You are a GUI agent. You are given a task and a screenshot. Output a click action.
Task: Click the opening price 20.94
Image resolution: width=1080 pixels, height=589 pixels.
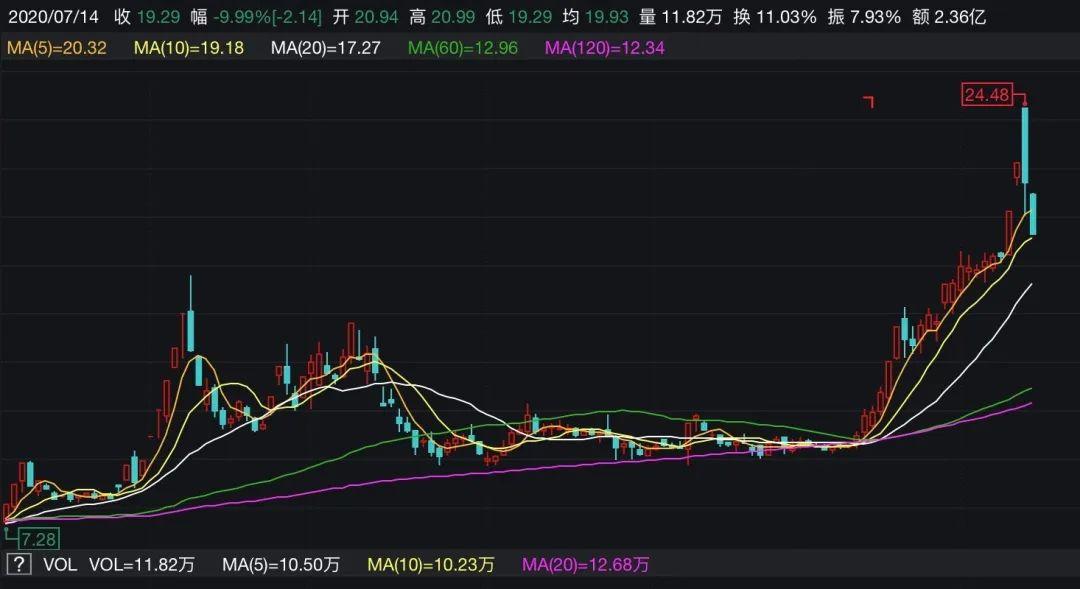pos(376,17)
